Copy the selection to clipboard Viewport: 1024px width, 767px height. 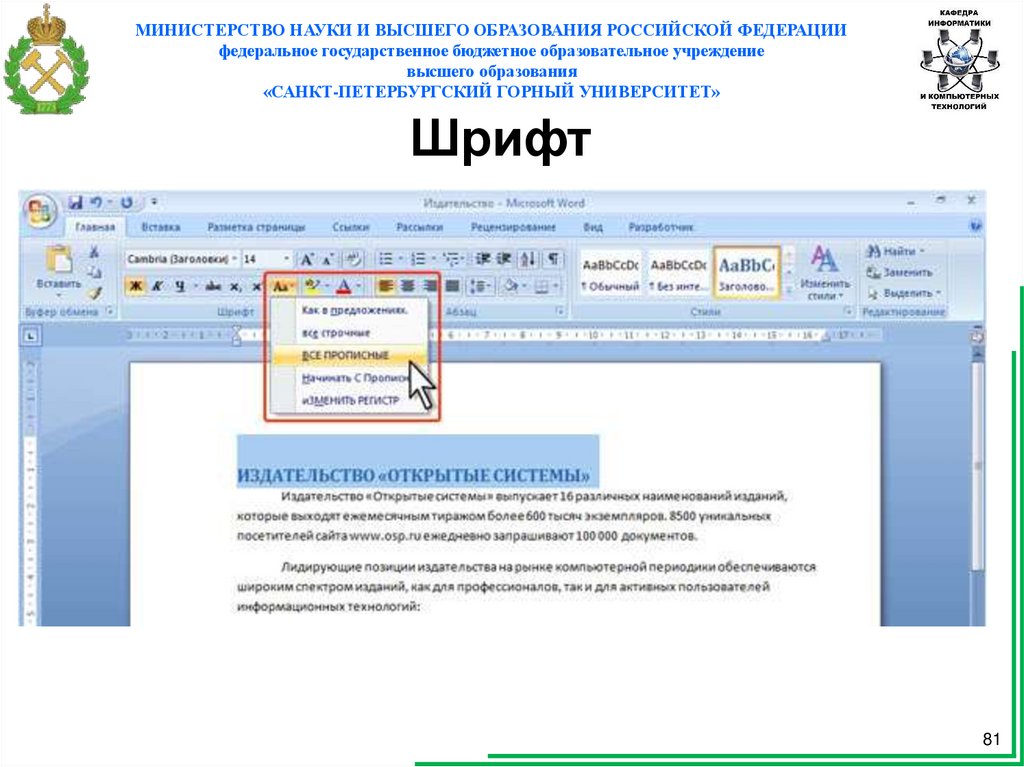[x=95, y=272]
